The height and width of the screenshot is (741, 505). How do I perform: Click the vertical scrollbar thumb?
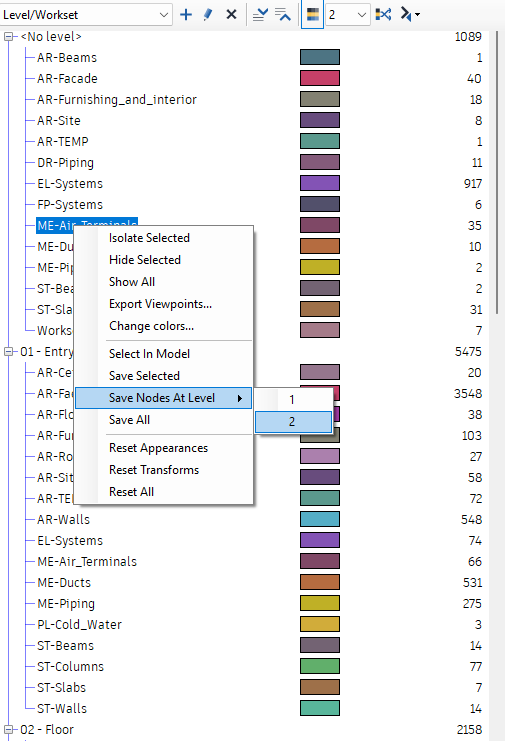tap(497, 172)
